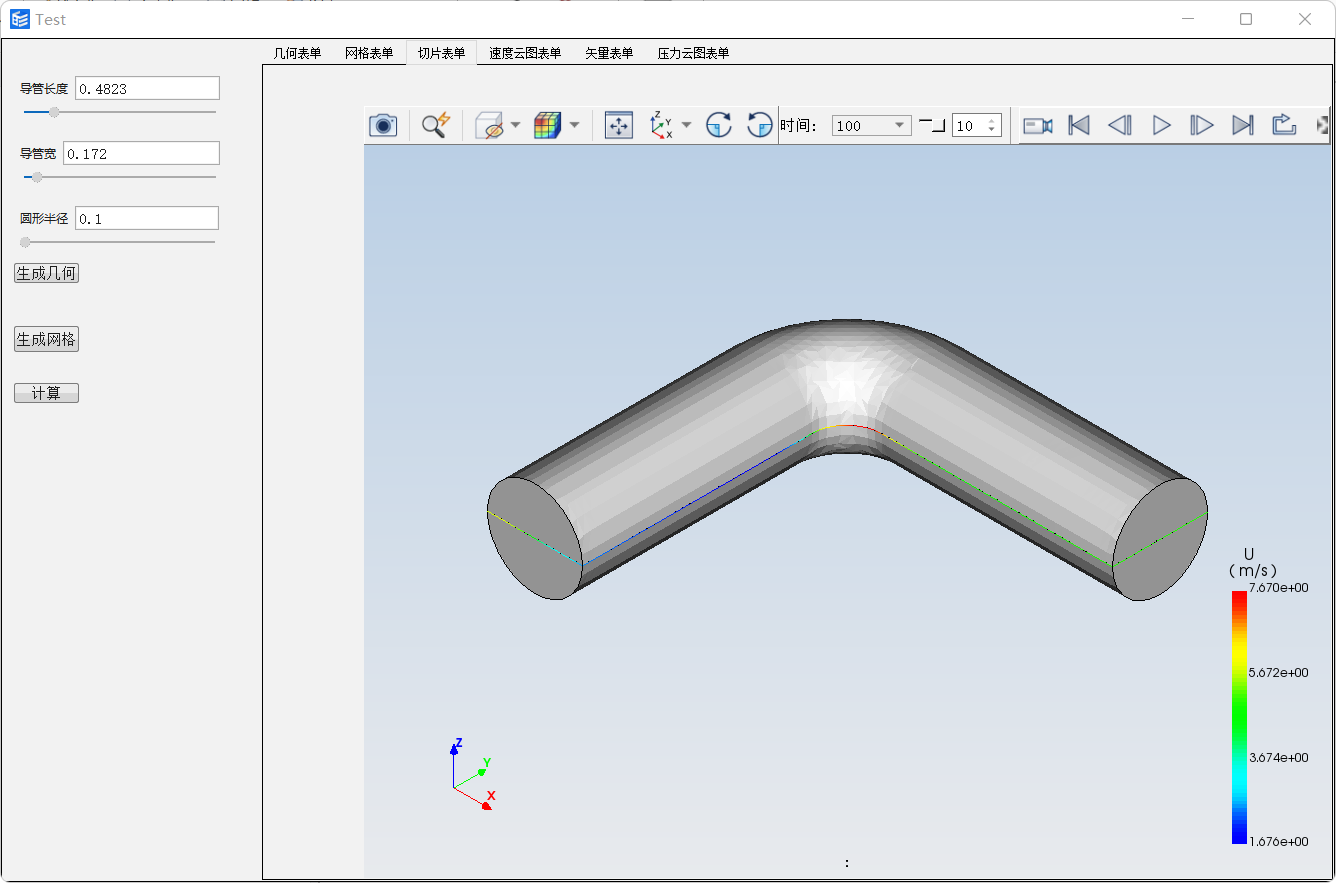Click the 生成几何 button
1336x883 pixels.
point(46,273)
